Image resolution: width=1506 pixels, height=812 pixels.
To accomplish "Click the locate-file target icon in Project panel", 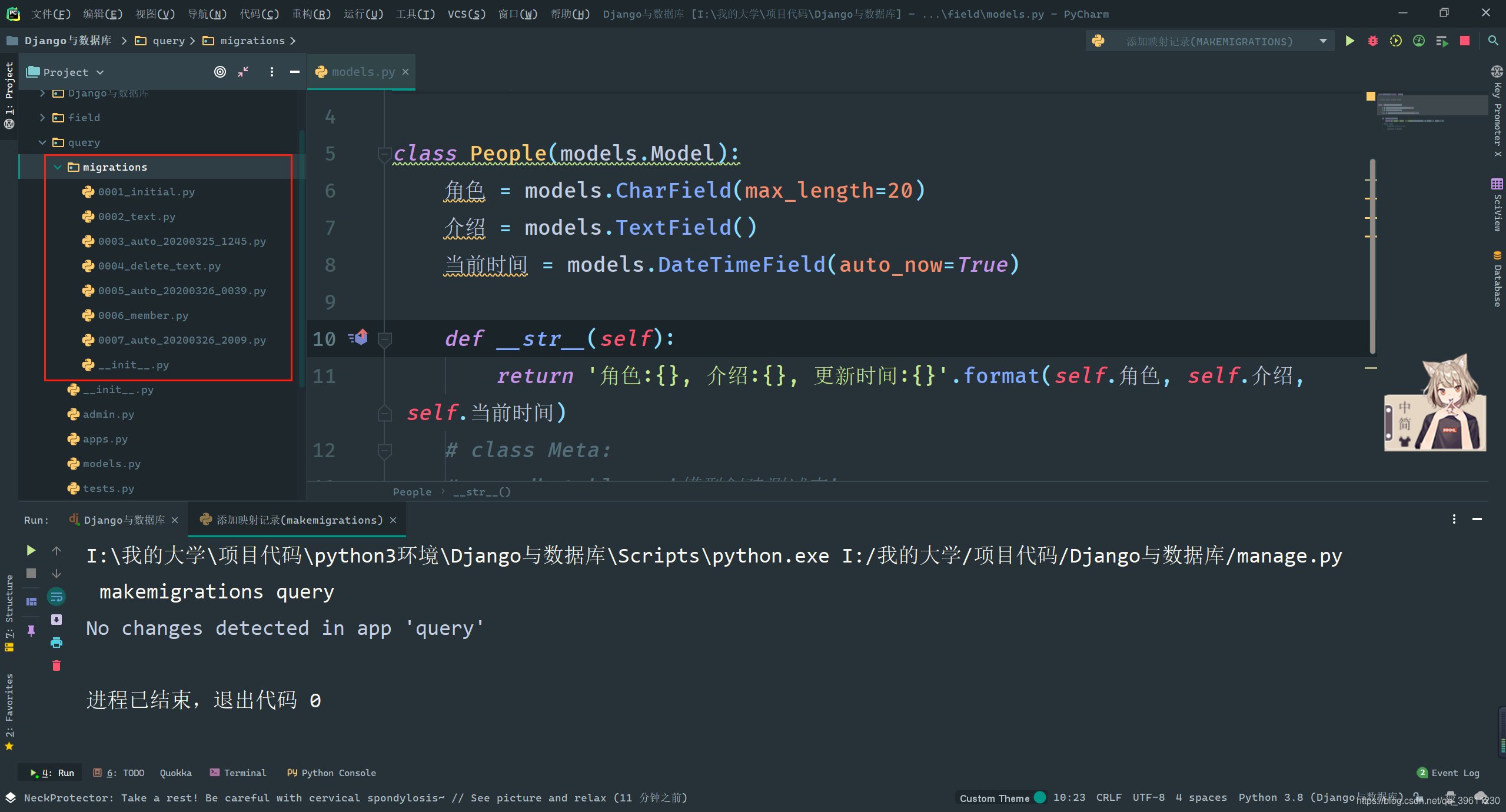I will [x=220, y=72].
